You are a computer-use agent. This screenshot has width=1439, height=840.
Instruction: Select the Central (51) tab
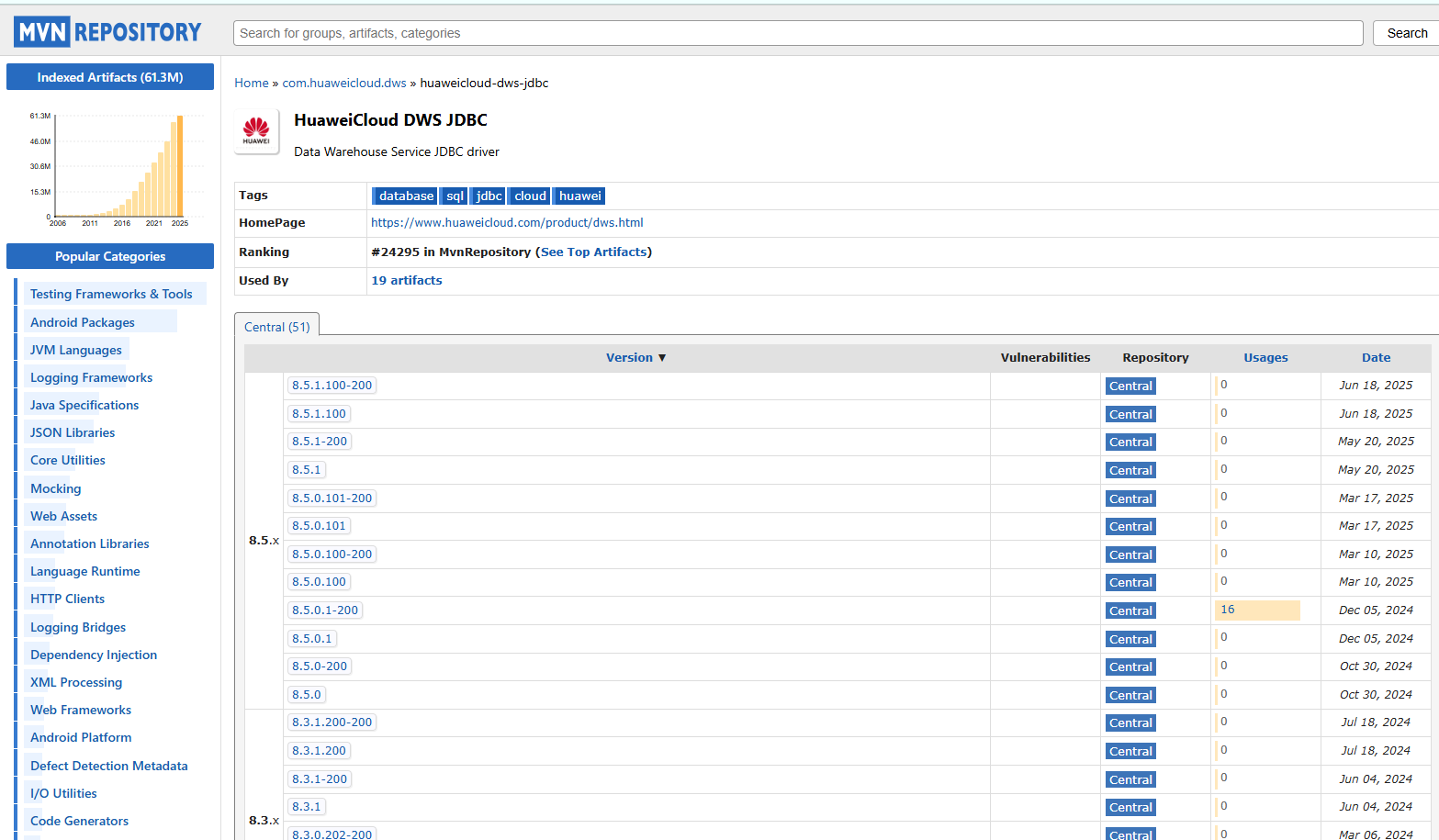coord(276,327)
